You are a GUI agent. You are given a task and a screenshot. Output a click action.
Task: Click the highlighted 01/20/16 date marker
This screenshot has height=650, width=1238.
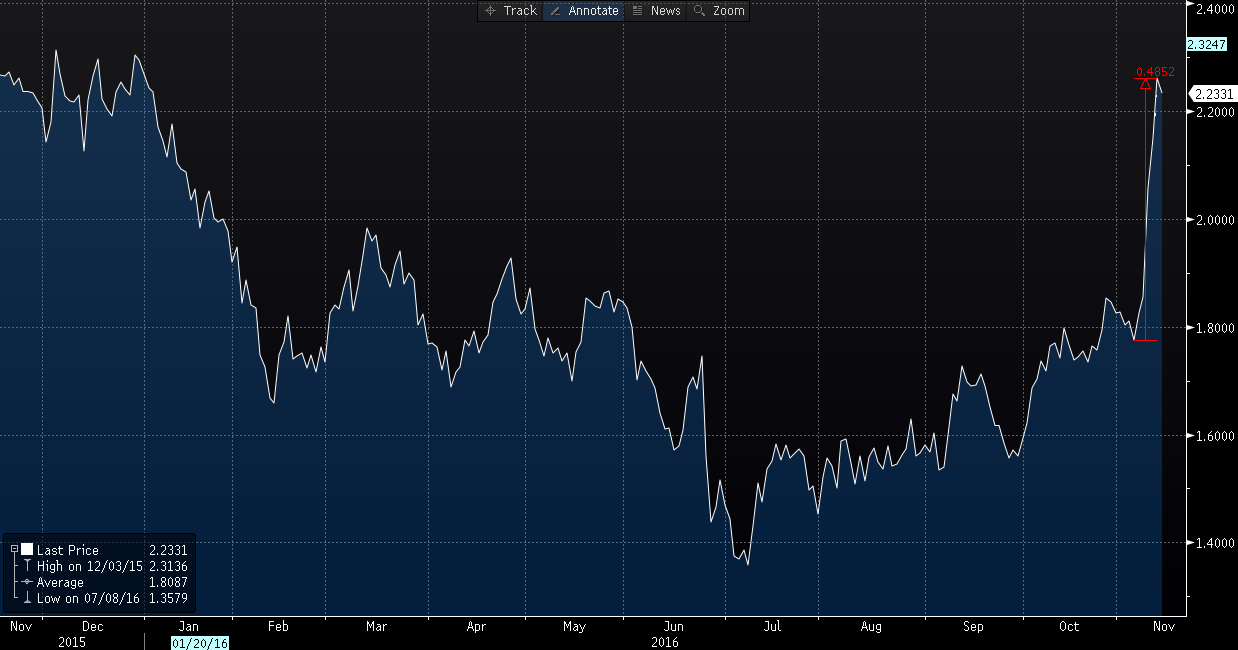pos(200,642)
